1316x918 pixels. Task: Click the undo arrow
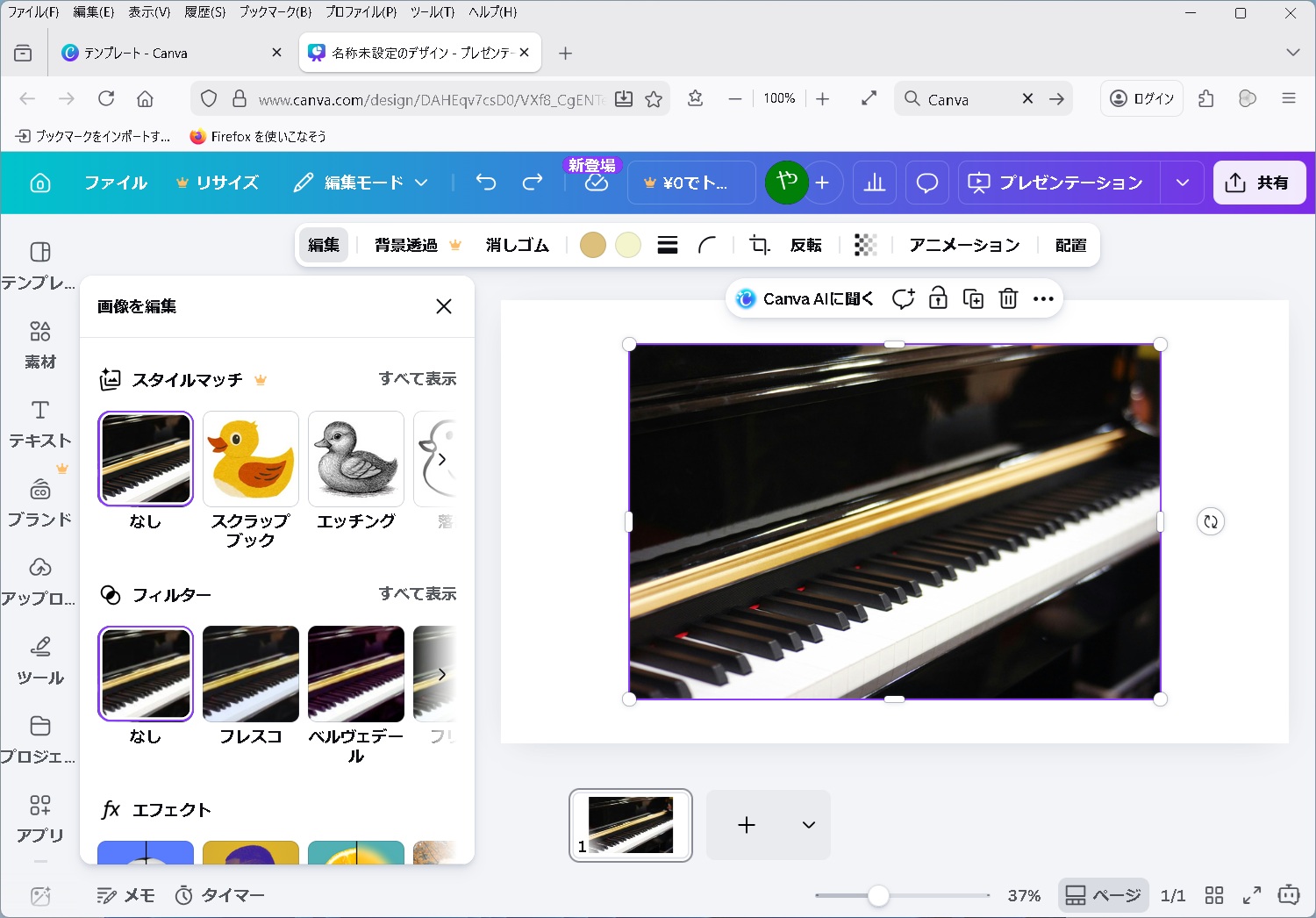click(486, 183)
